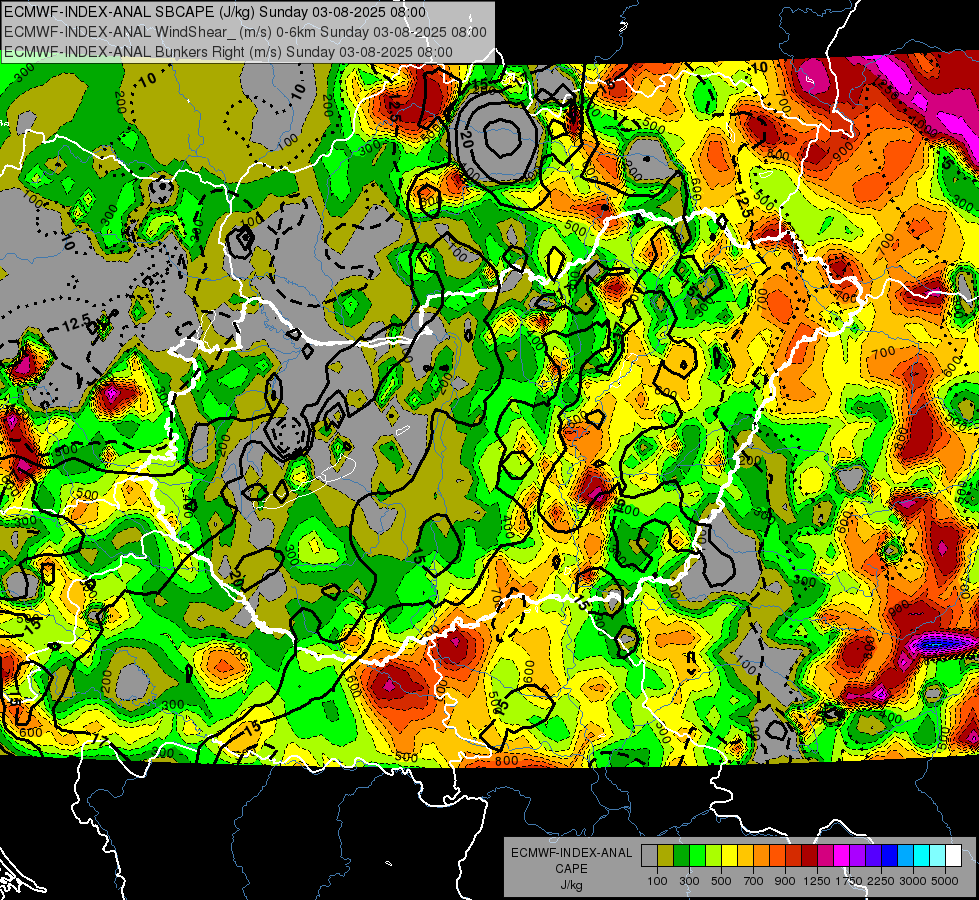The height and width of the screenshot is (900, 979).
Task: Select the dark green swatch left of 300
Action: coord(681,856)
